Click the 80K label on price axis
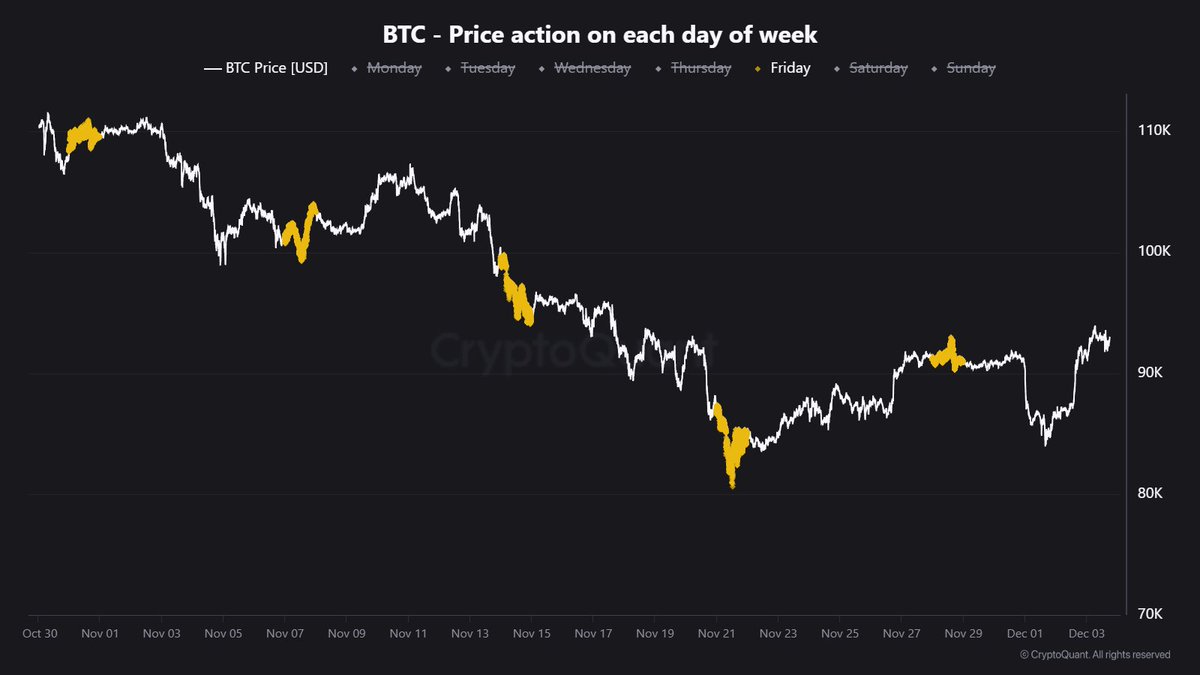The width and height of the screenshot is (1200, 675). (1155, 494)
